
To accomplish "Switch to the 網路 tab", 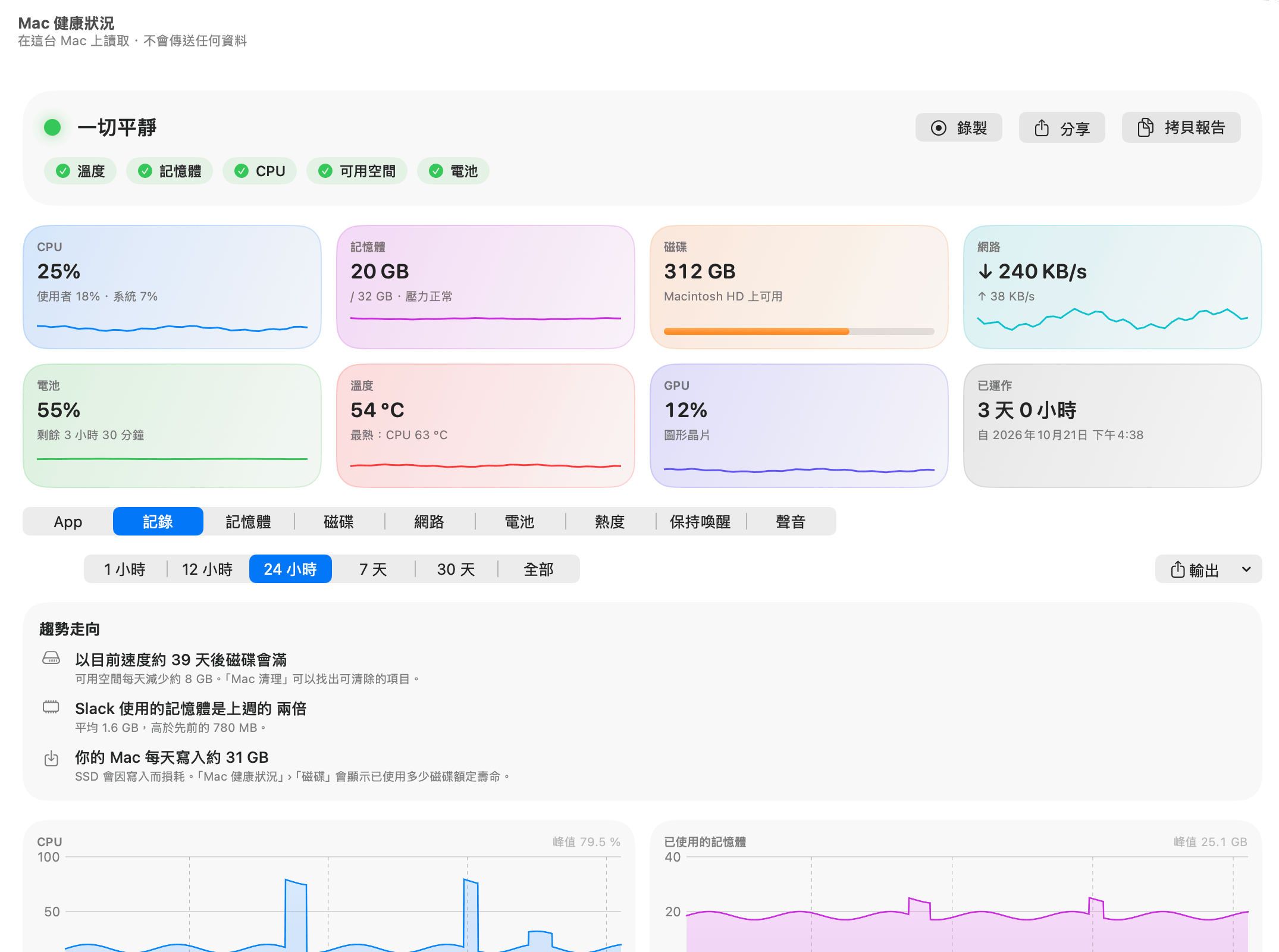I will [430, 522].
